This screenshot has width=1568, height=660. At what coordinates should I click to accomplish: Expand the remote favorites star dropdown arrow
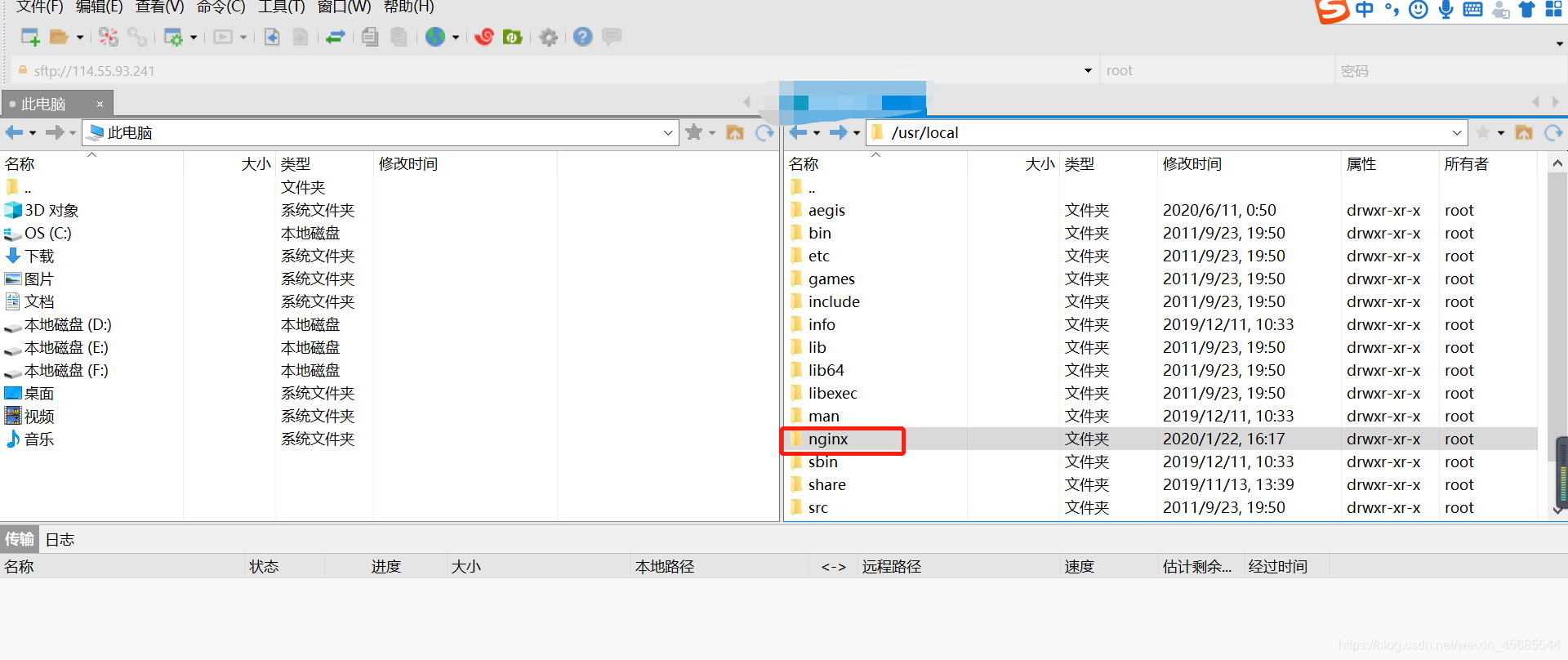(x=1501, y=133)
